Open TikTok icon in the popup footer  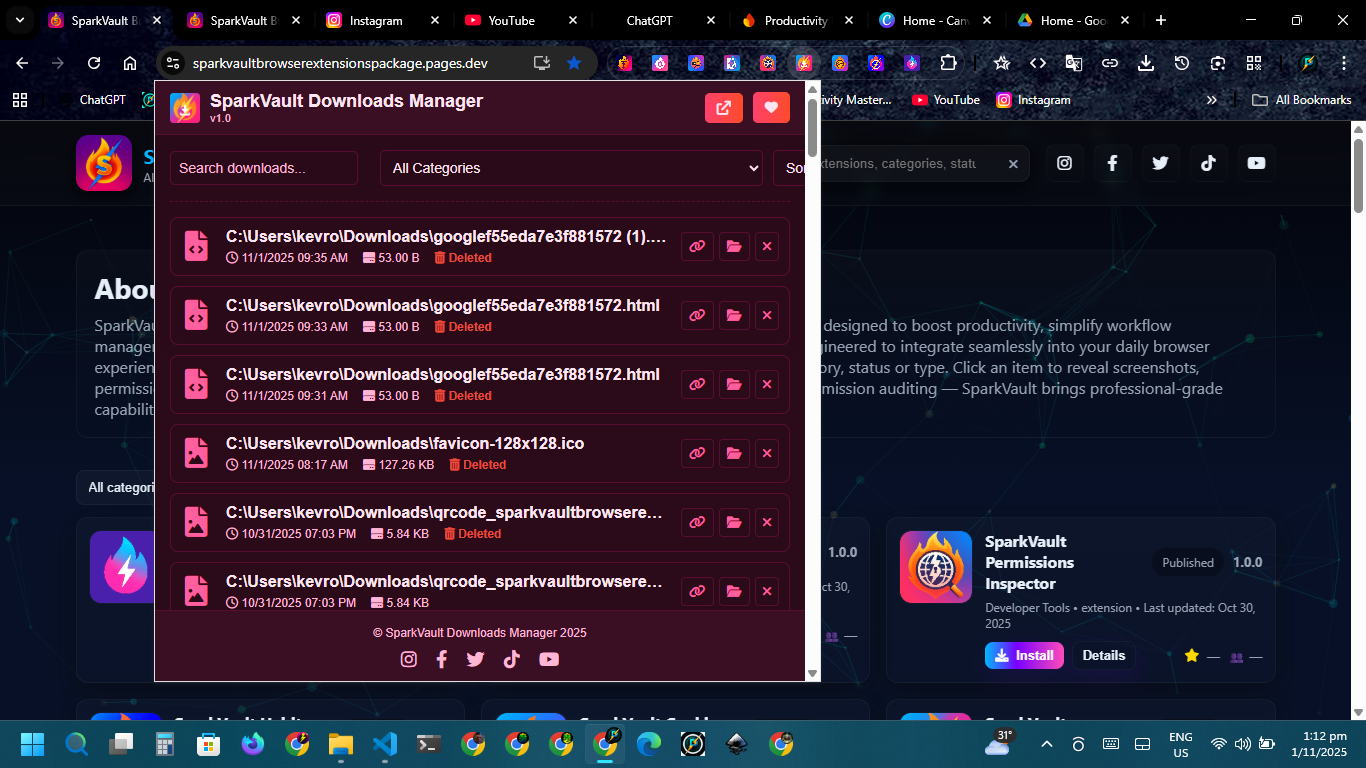click(512, 659)
